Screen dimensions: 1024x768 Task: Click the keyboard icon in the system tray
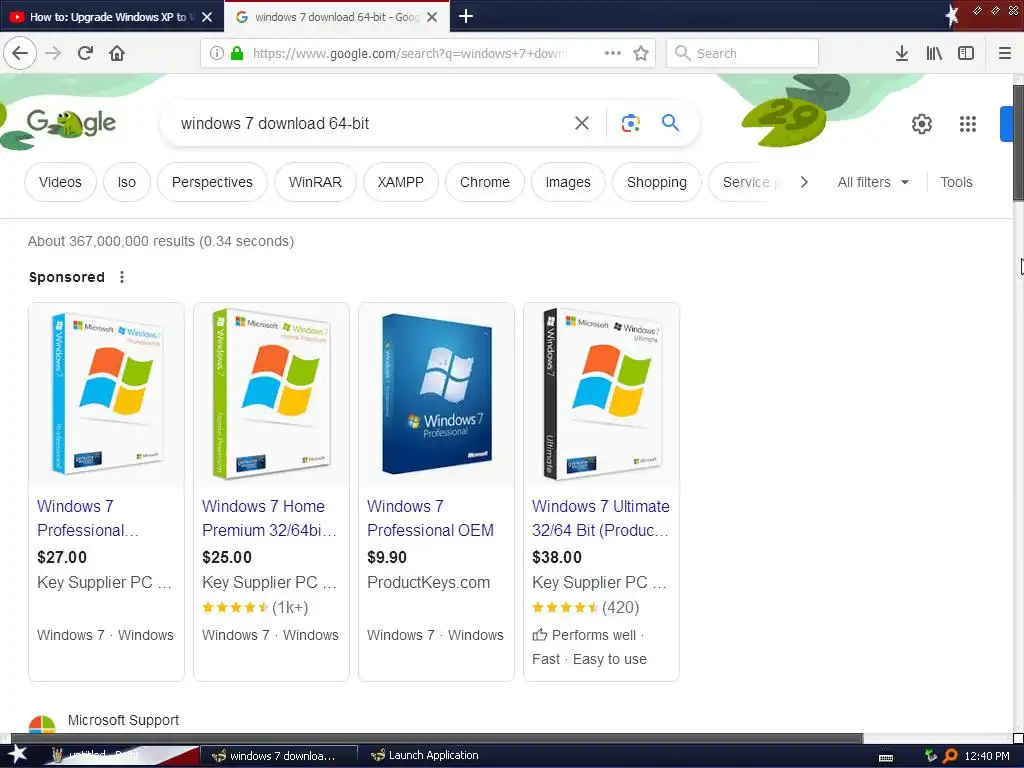click(886, 757)
